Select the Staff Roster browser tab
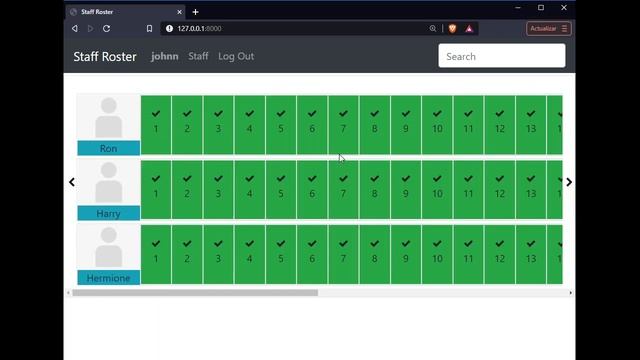Screen dimensions: 640x360 coord(125,12)
